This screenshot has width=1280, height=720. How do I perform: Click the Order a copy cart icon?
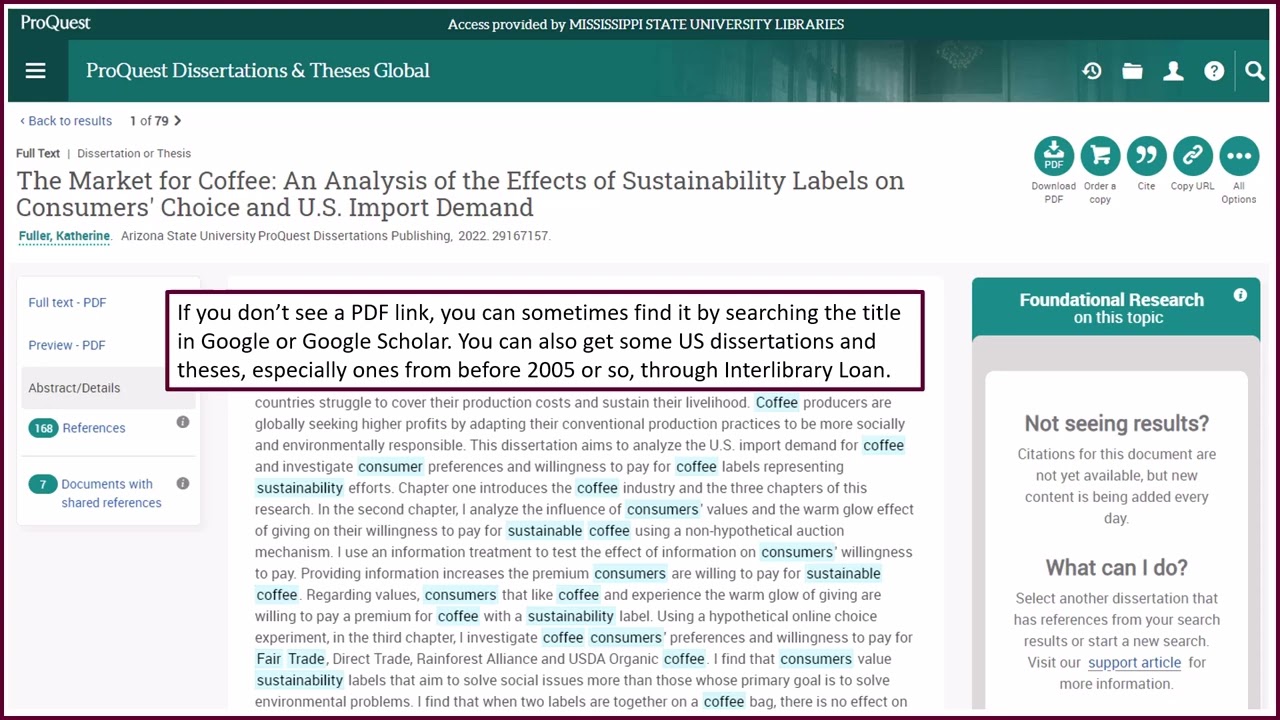click(1100, 156)
